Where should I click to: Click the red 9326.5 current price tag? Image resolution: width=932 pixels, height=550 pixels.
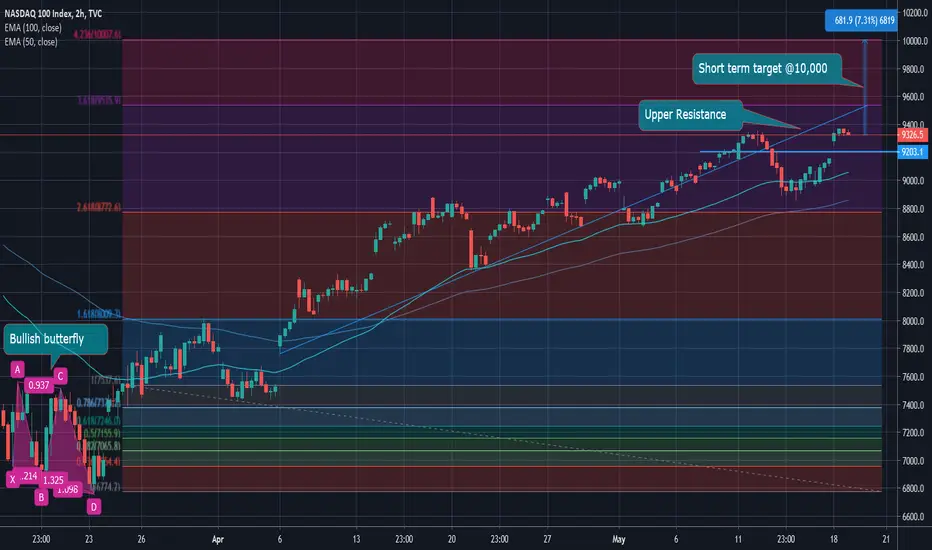912,135
